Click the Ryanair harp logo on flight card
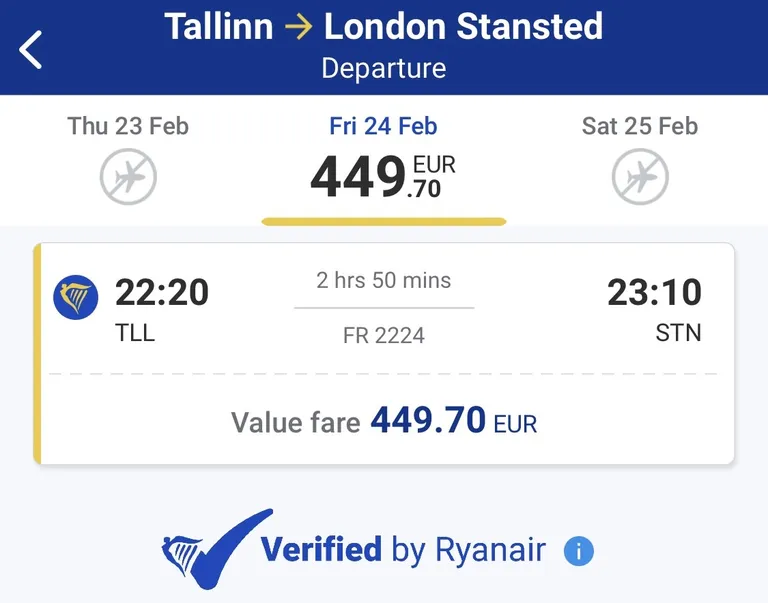Image resolution: width=768 pixels, height=603 pixels. [75, 297]
